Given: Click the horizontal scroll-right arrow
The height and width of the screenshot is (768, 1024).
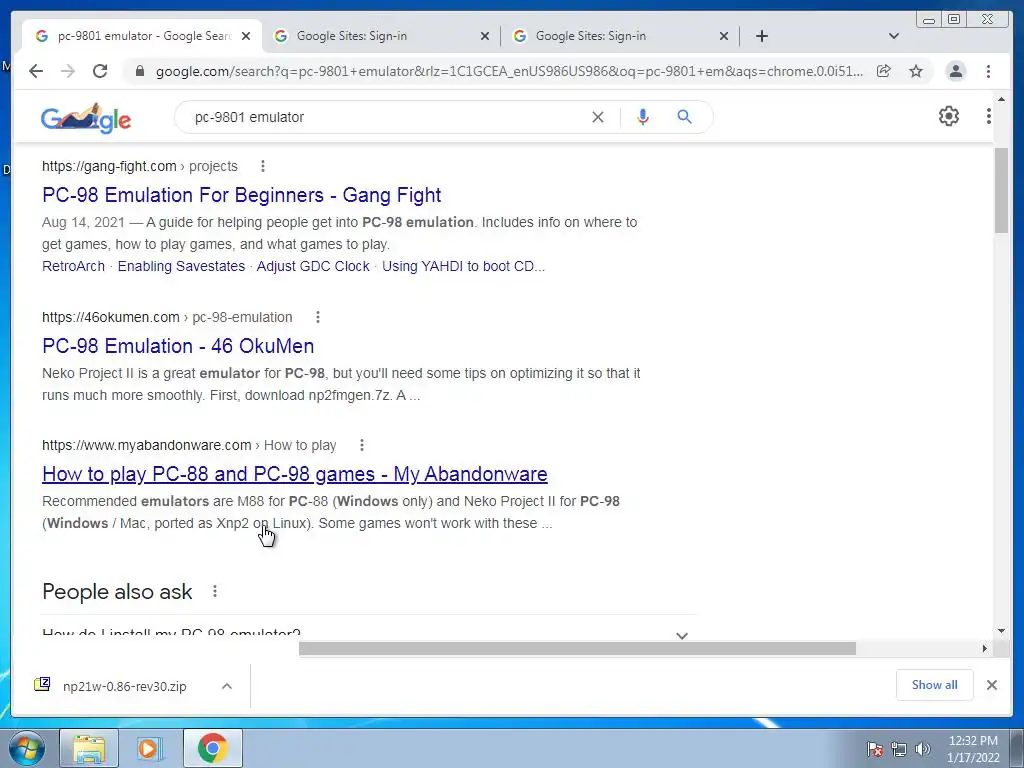Looking at the screenshot, I should coord(984,648).
